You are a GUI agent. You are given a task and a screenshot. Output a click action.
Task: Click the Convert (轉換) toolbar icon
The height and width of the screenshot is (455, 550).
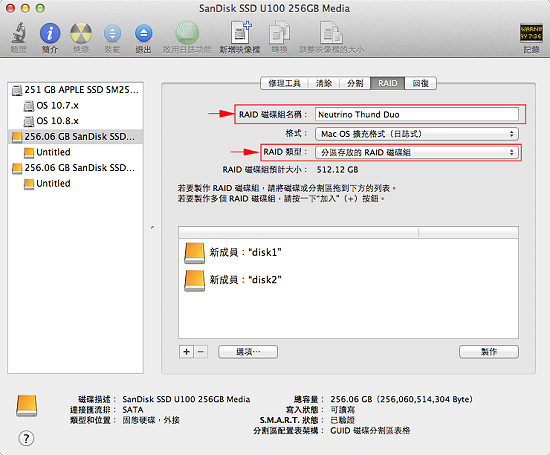280,33
